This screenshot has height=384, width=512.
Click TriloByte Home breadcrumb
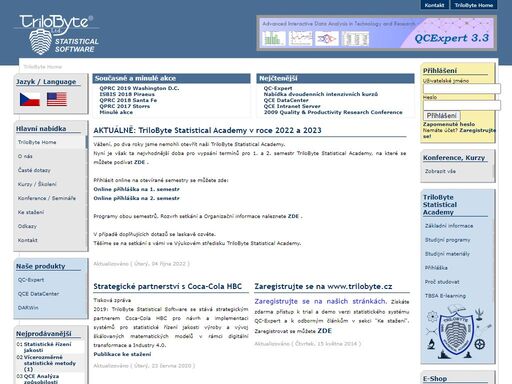43,67
